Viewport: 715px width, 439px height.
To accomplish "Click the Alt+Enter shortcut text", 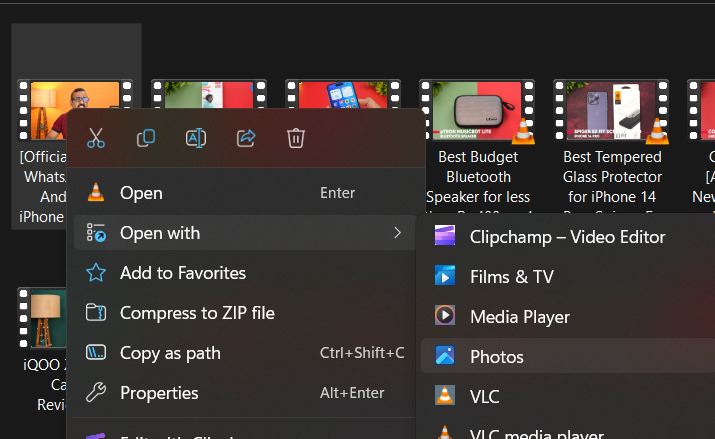I will (352, 393).
